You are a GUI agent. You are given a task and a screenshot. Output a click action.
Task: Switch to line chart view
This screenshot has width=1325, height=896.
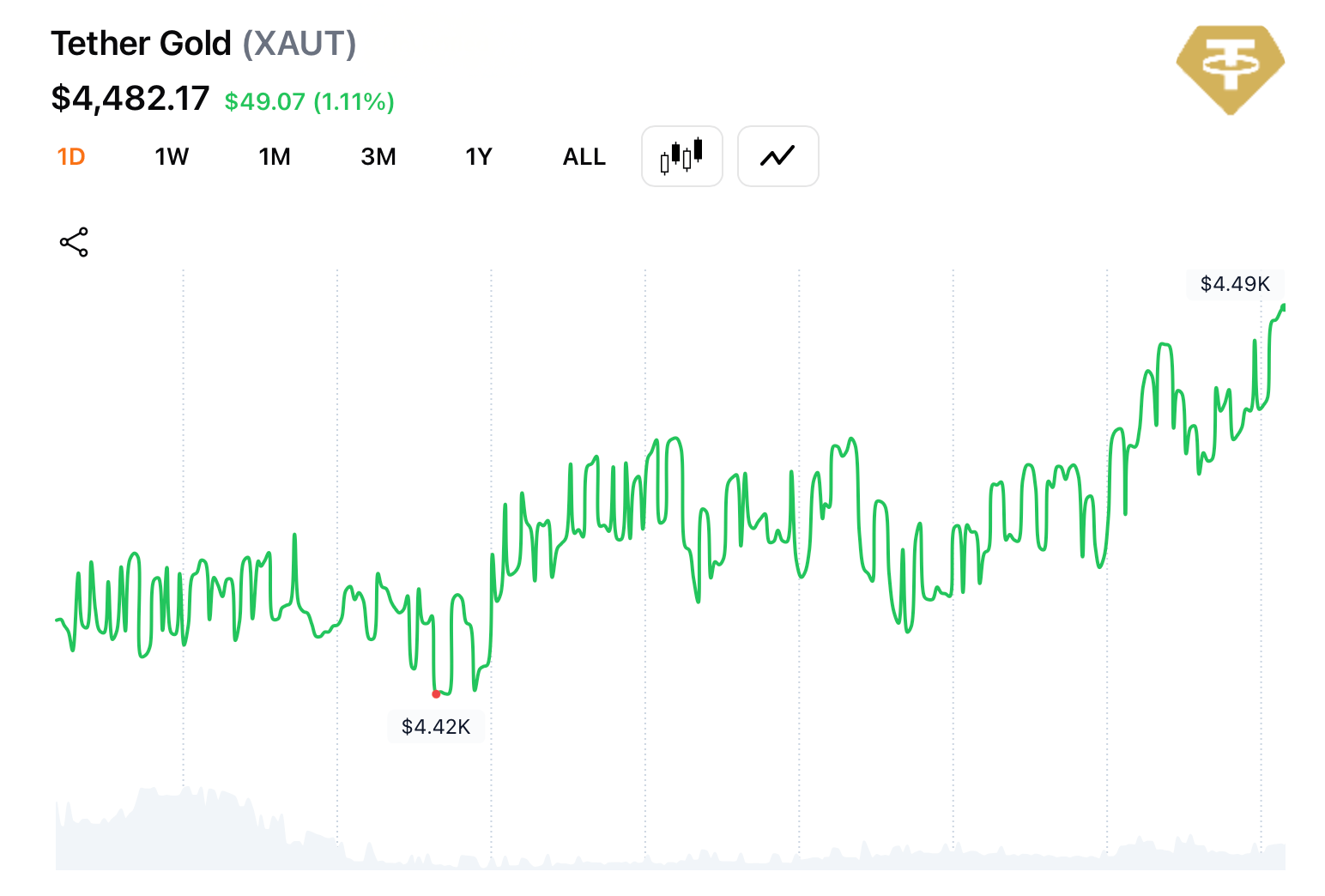(x=777, y=156)
